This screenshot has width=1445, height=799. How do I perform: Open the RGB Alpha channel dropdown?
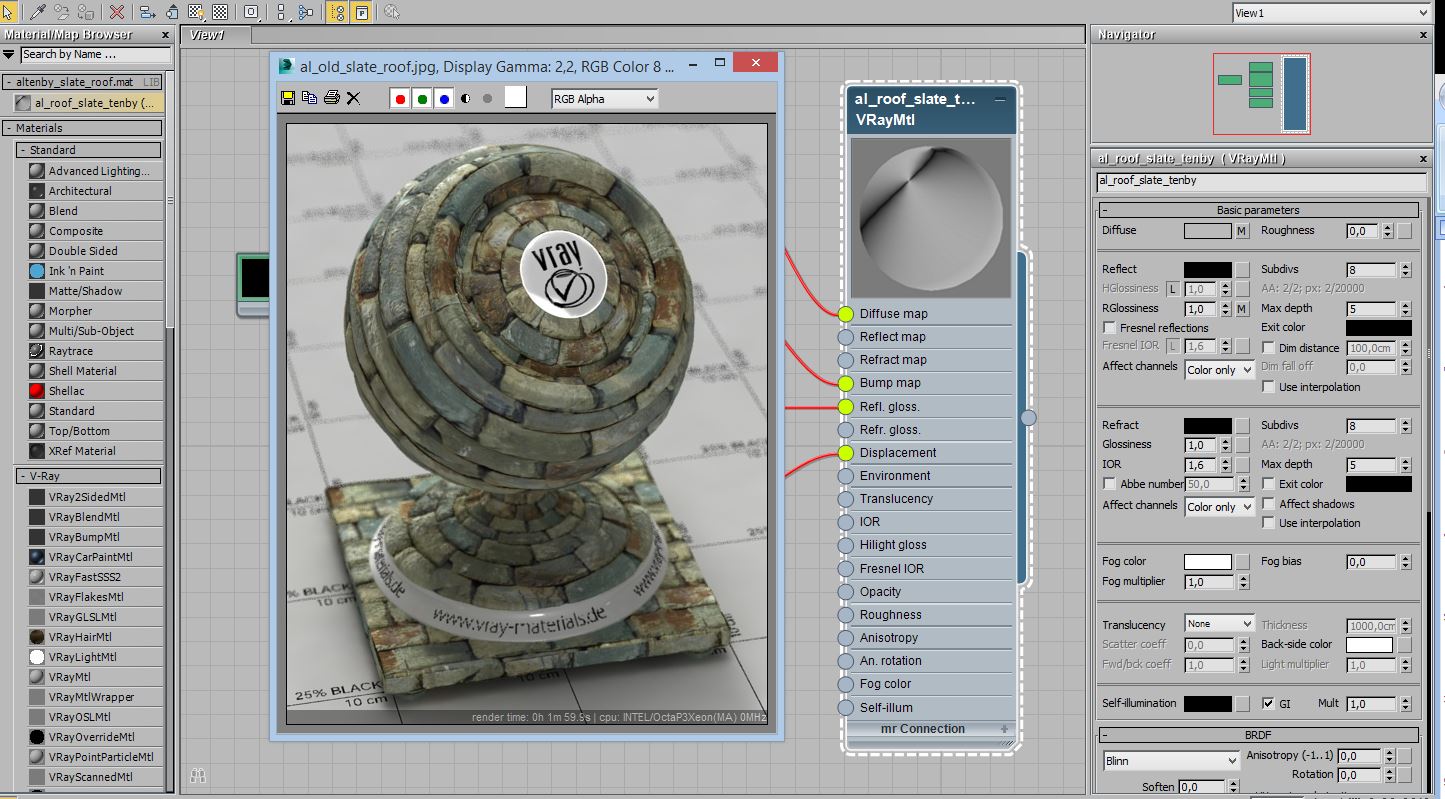click(x=604, y=99)
